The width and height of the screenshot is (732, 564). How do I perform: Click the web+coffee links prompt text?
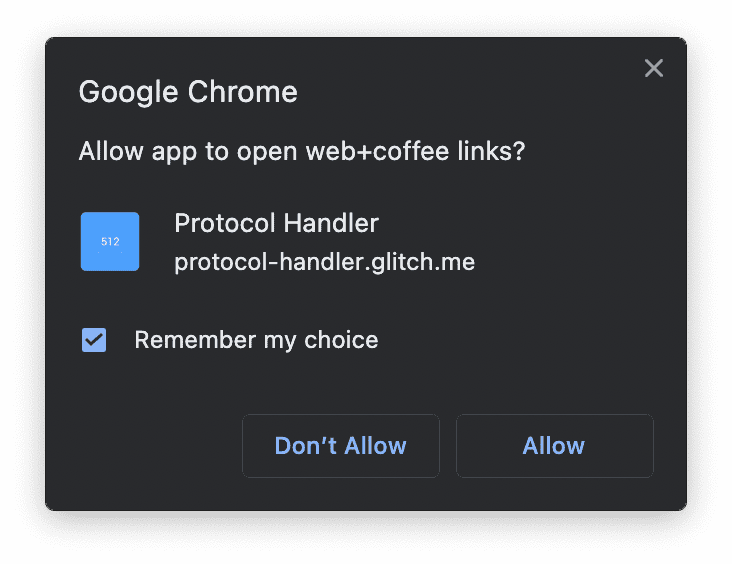pyautogui.click(x=302, y=152)
